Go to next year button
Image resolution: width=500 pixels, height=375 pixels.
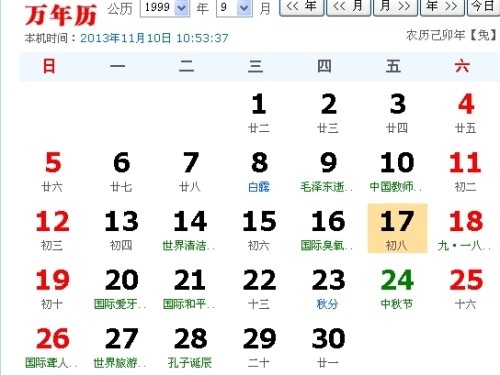point(442,7)
